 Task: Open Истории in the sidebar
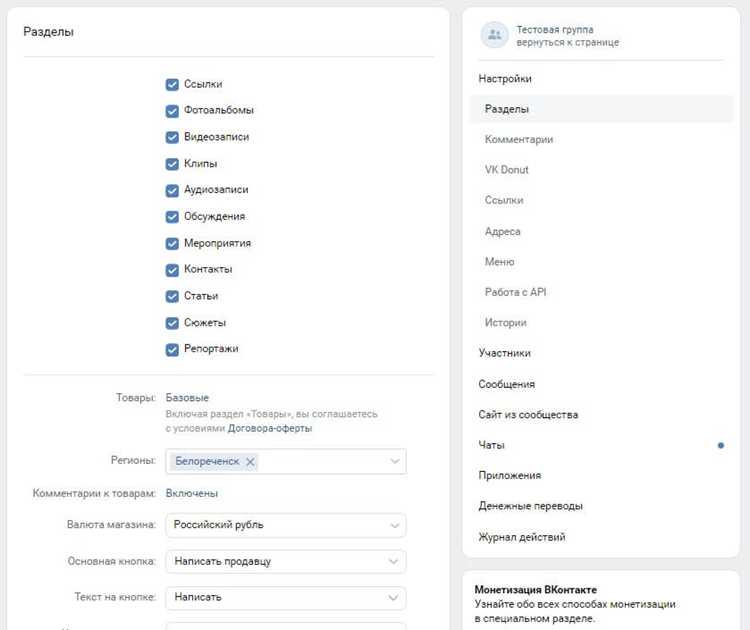tap(506, 322)
